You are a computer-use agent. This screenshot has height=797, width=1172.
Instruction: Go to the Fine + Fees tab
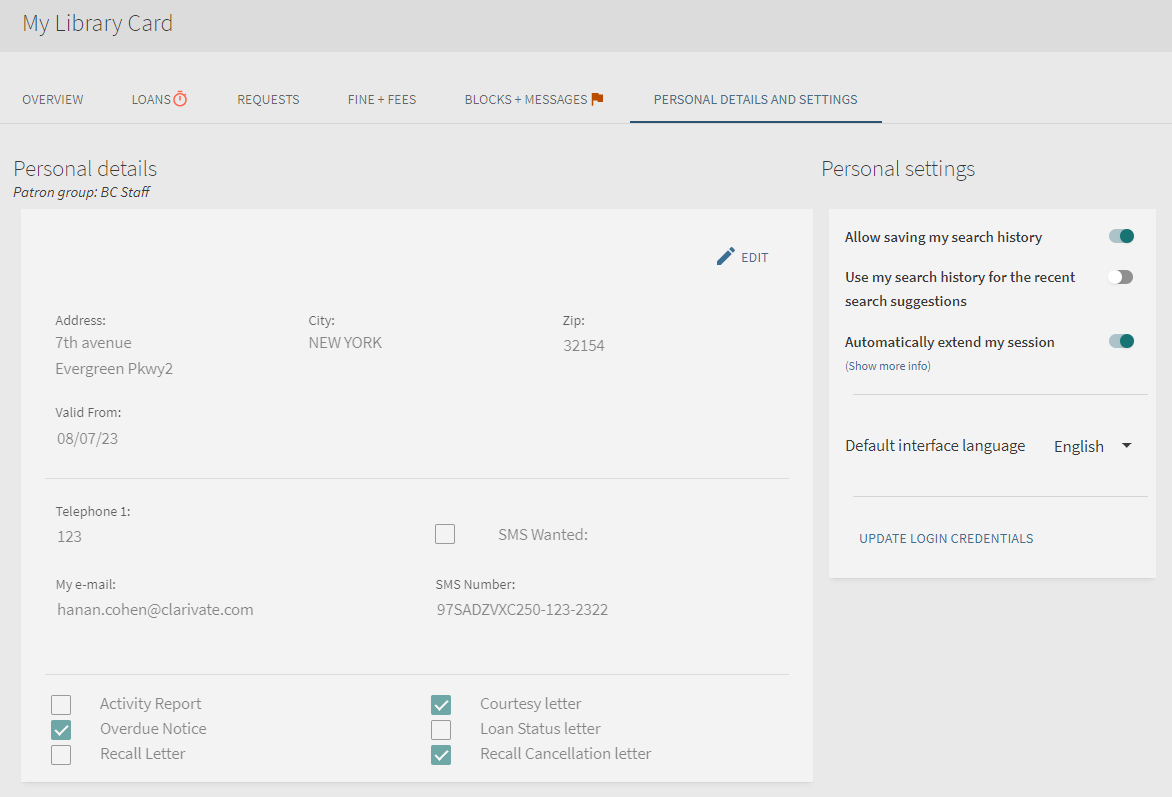point(382,100)
